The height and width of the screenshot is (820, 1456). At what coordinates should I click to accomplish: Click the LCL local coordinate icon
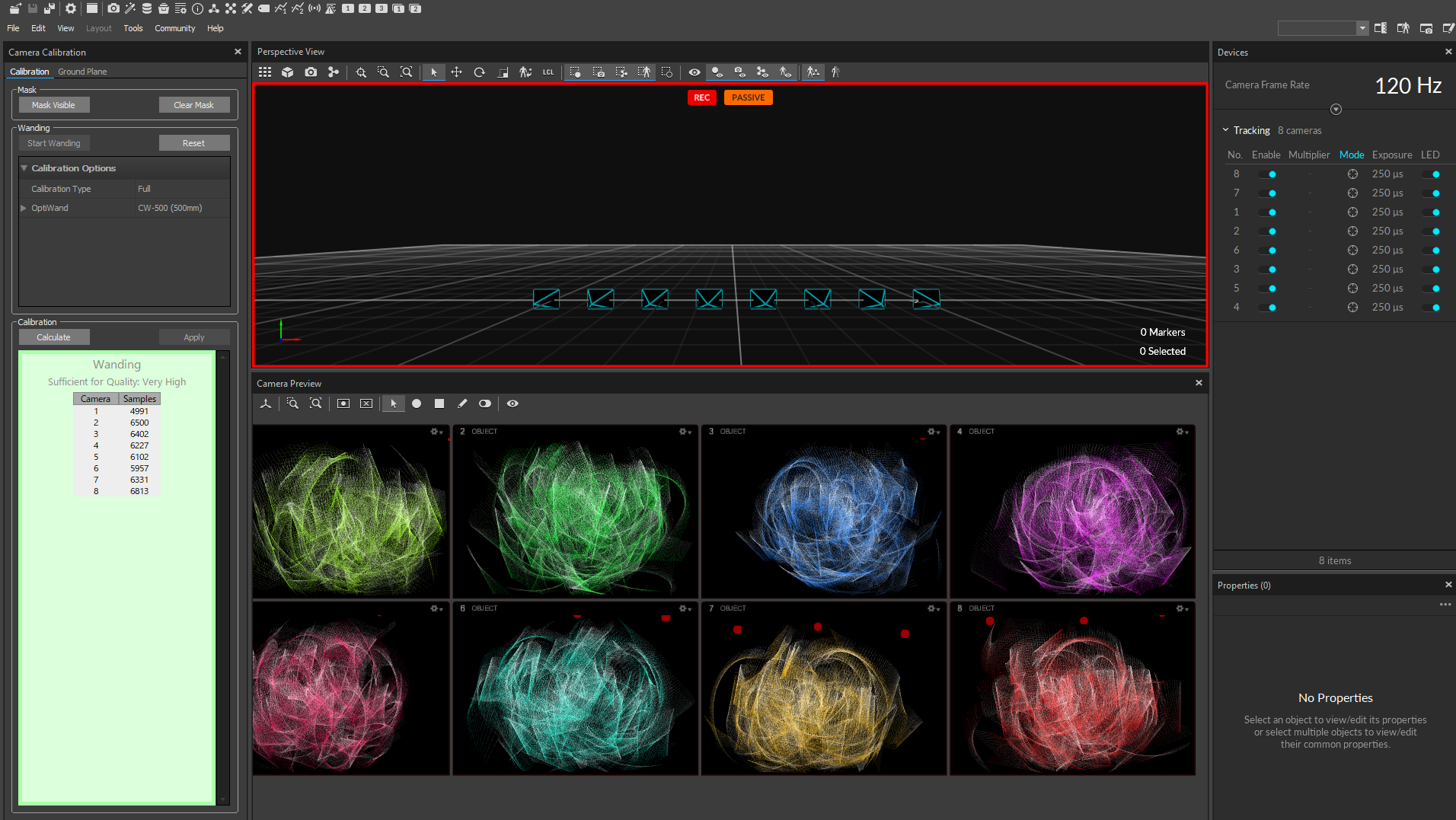[548, 72]
